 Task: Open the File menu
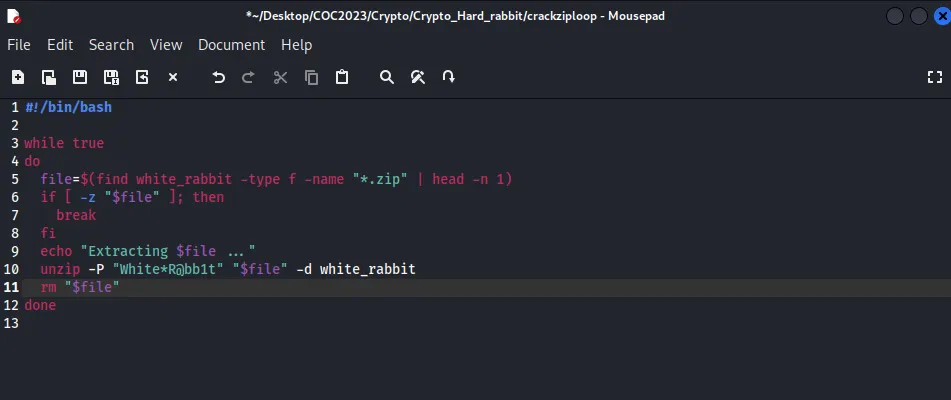coord(19,45)
